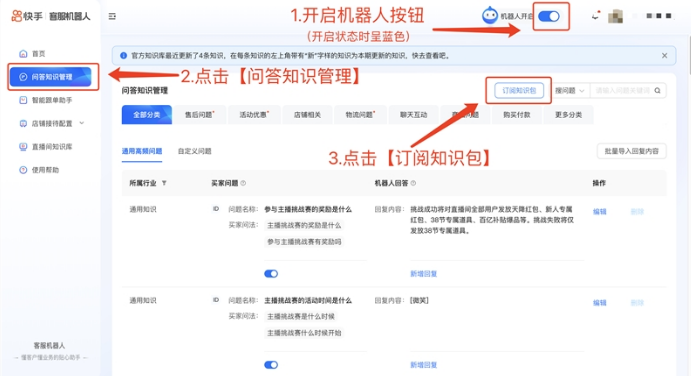Viewport: 691px width, 376px height.
Task: Open the 搜问题 search type dropdown
Action: 570,91
